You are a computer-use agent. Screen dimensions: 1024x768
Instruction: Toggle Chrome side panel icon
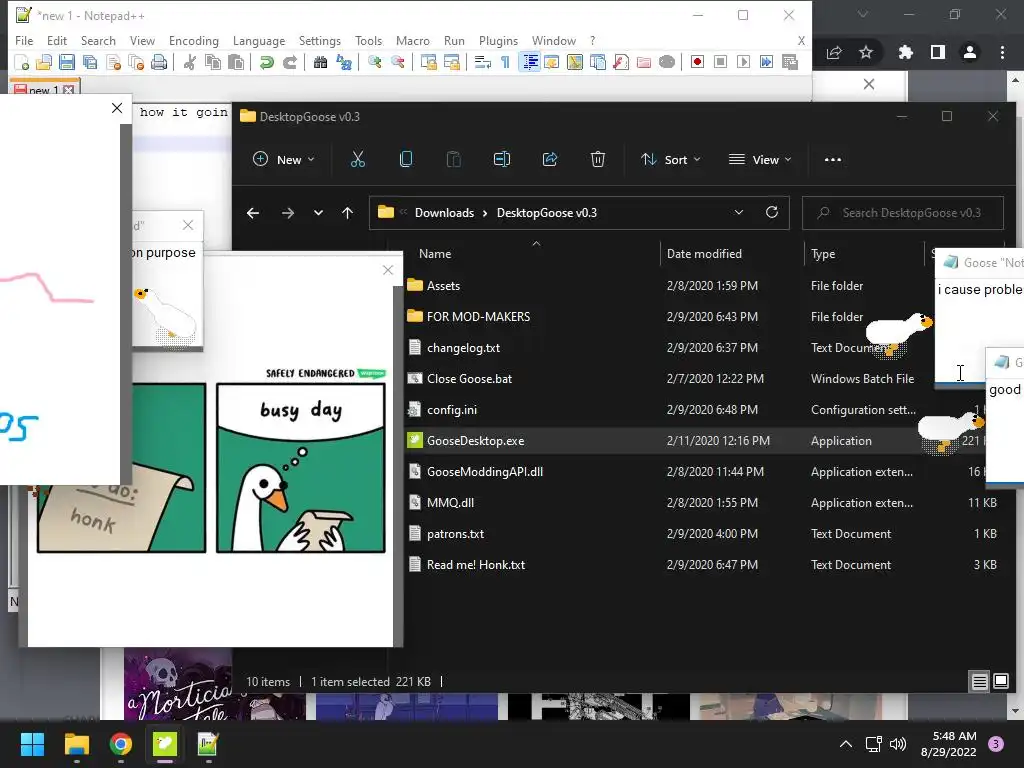pos(938,52)
